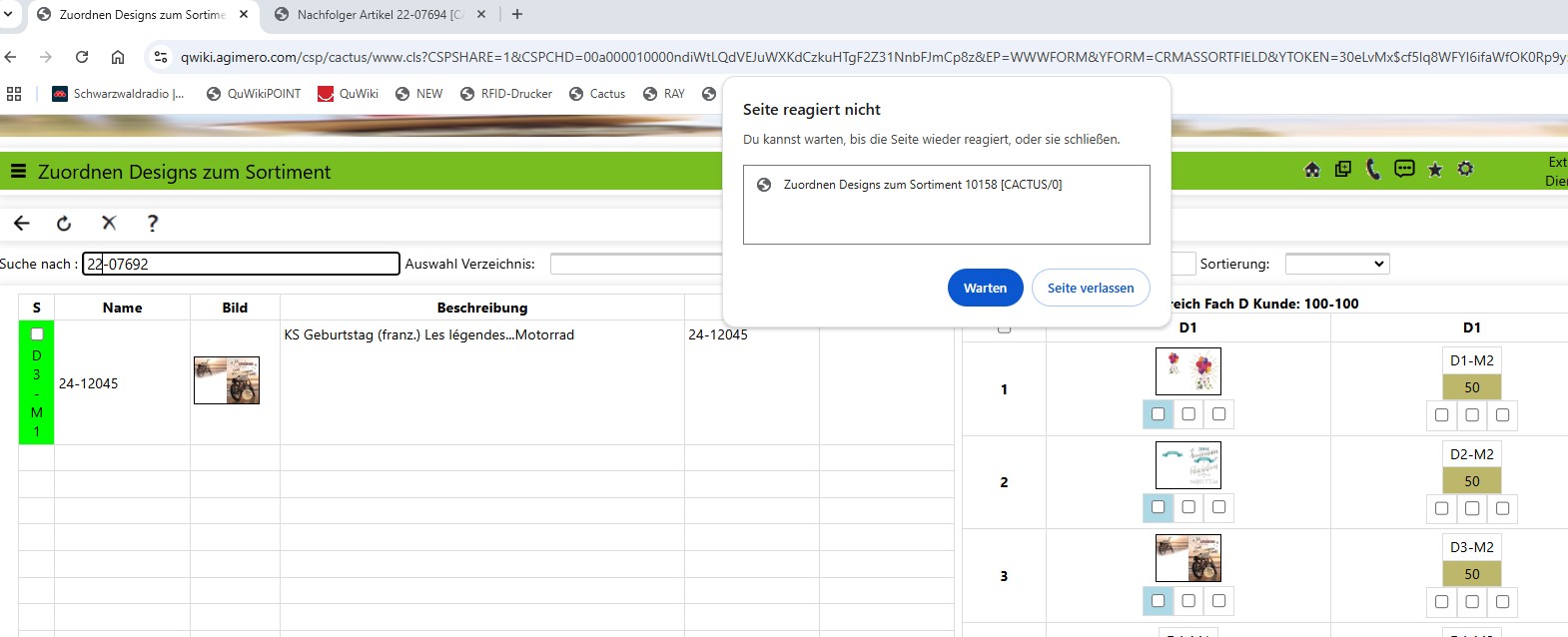Click the Warten button

985,288
